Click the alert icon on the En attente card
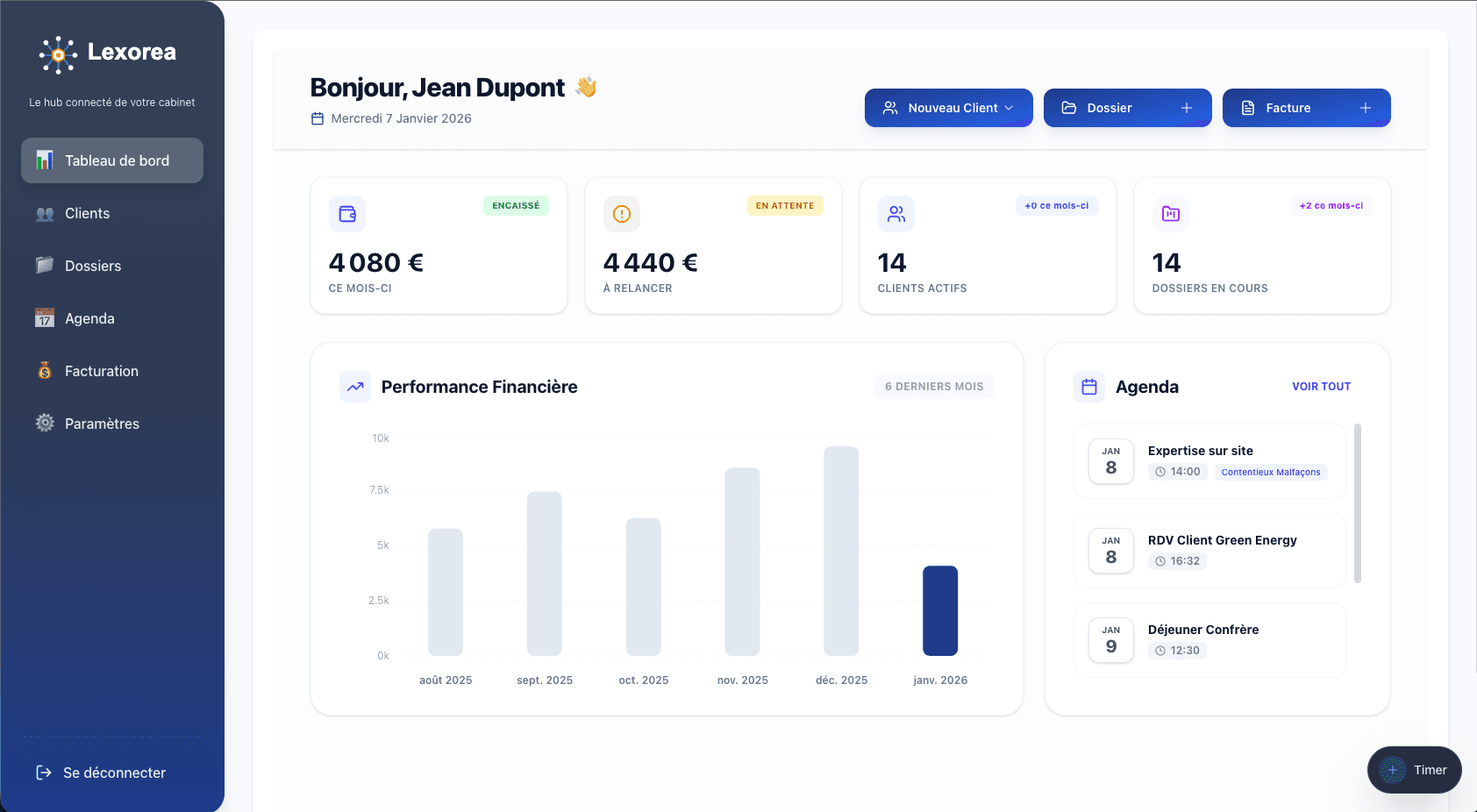 pos(622,213)
